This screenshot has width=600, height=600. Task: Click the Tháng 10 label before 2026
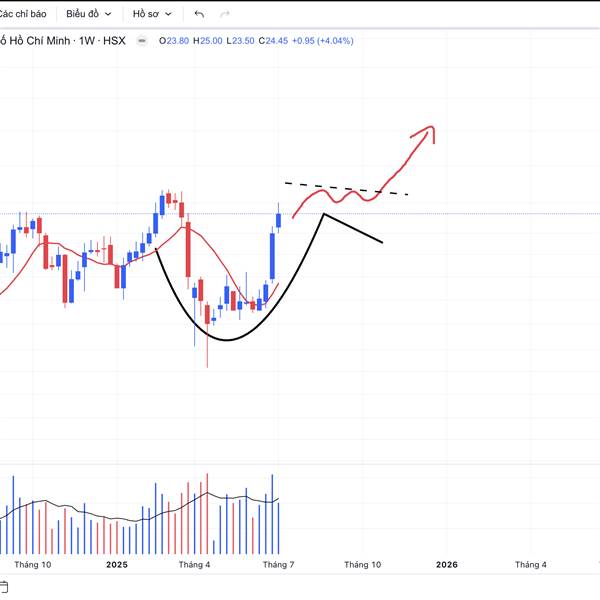(x=362, y=564)
